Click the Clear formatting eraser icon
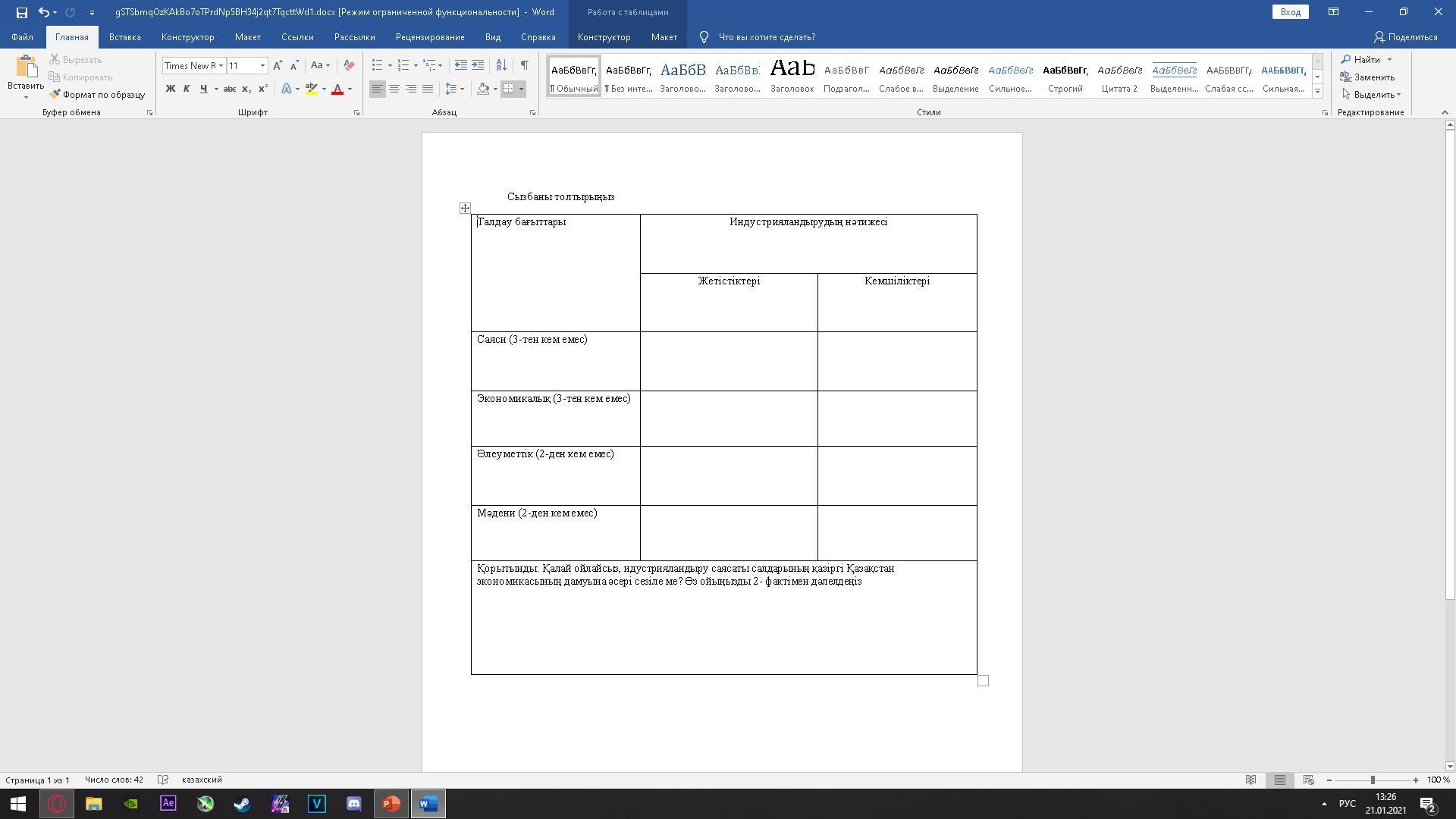1456x819 pixels. click(x=349, y=65)
